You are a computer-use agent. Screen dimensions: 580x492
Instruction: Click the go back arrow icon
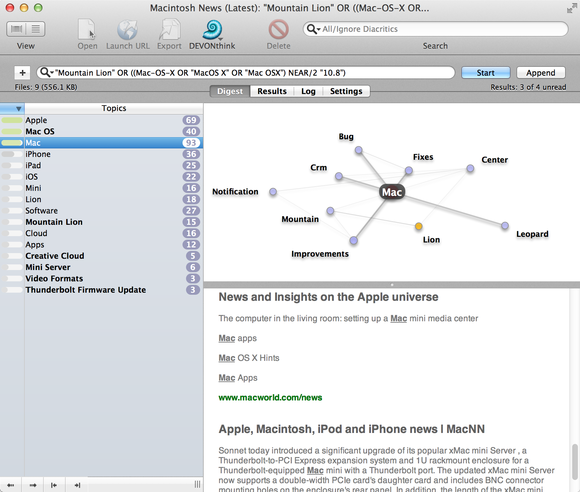pyautogui.click(x=11, y=485)
